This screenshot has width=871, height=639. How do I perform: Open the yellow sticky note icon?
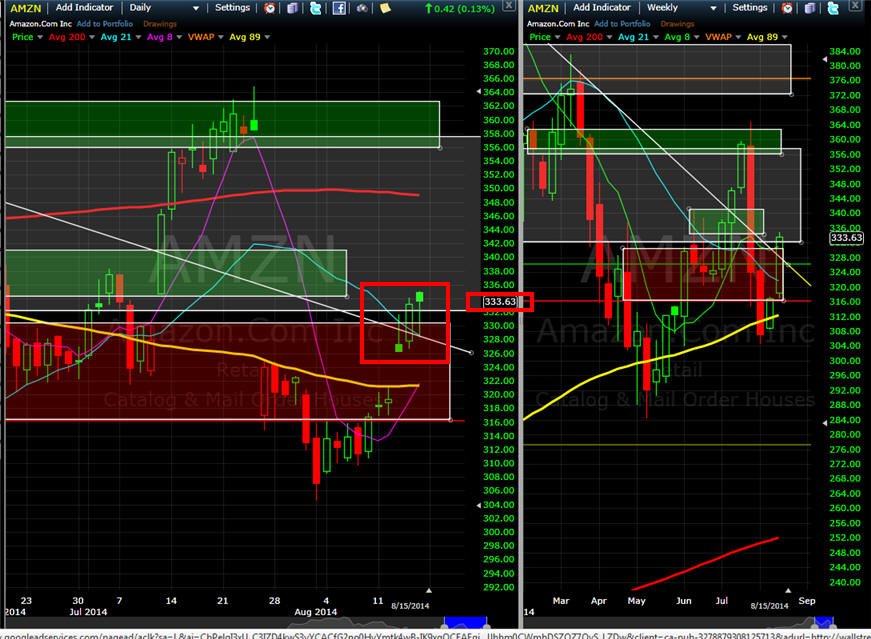tap(385, 8)
